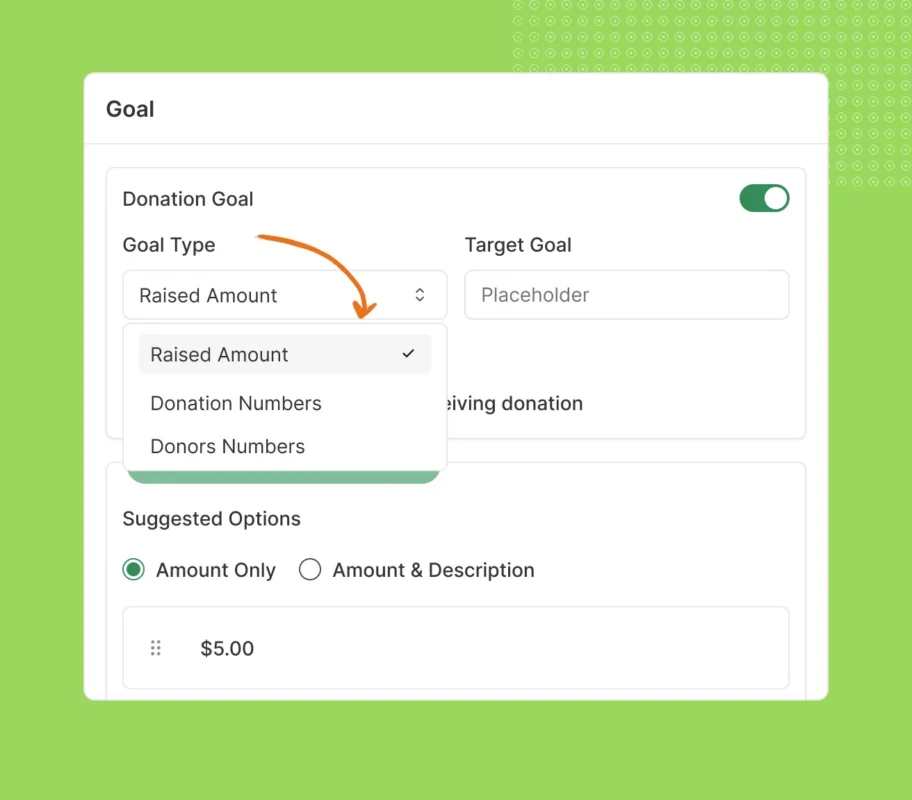Click the Goal Type dropdown chevron icon
This screenshot has width=912, height=800.
tap(420, 295)
